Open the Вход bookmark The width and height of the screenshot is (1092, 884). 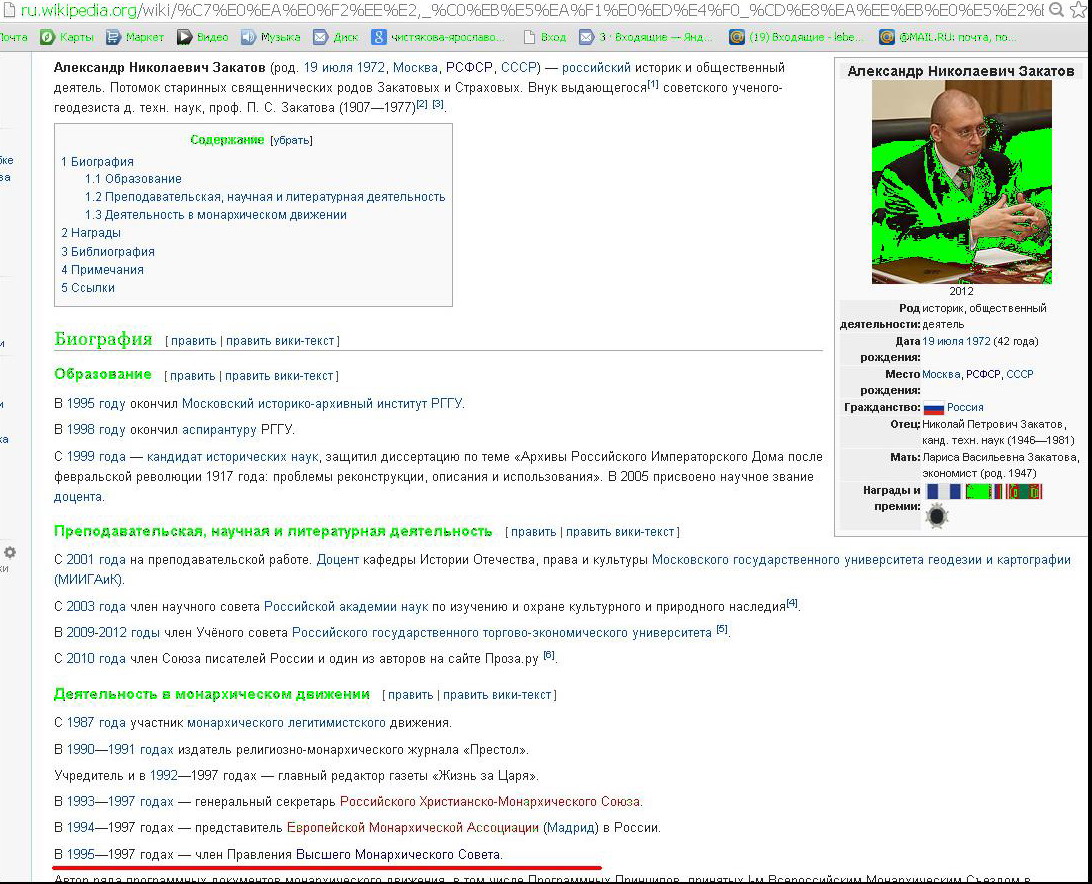pos(545,37)
